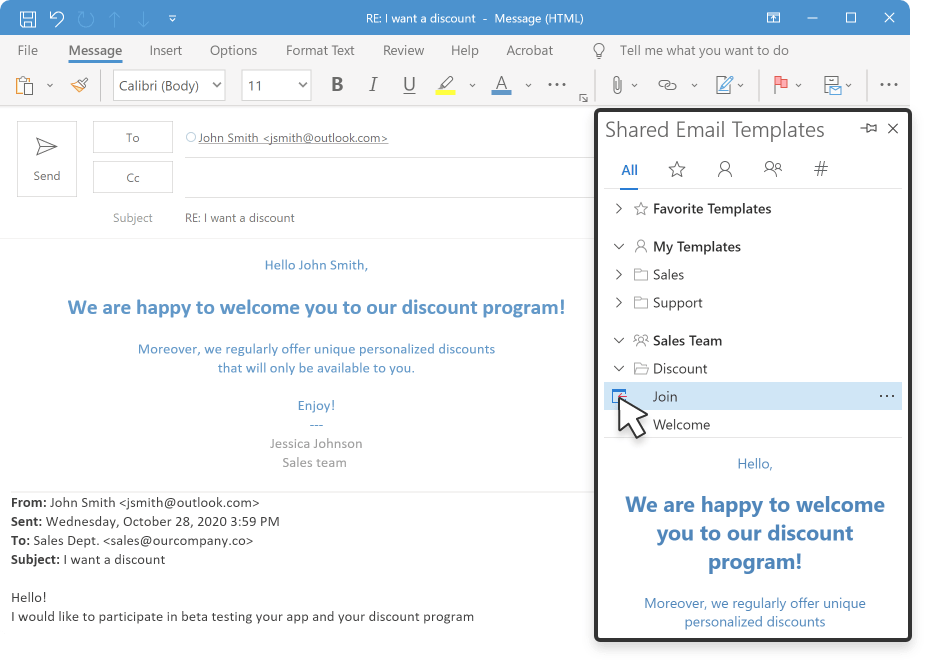Screen dimensions: 930x666
Task: Expand the Favorite Templates group
Action: click(x=619, y=209)
